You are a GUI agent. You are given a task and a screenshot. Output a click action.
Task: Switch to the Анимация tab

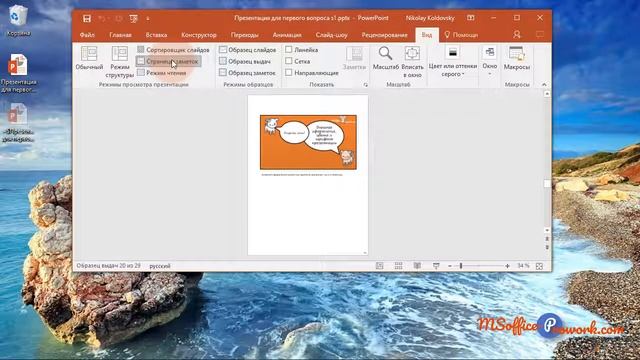287,35
